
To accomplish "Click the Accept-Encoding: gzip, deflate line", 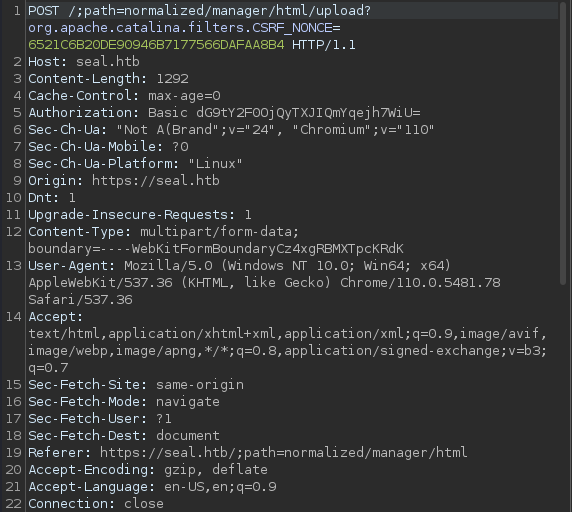I will (x=148, y=469).
